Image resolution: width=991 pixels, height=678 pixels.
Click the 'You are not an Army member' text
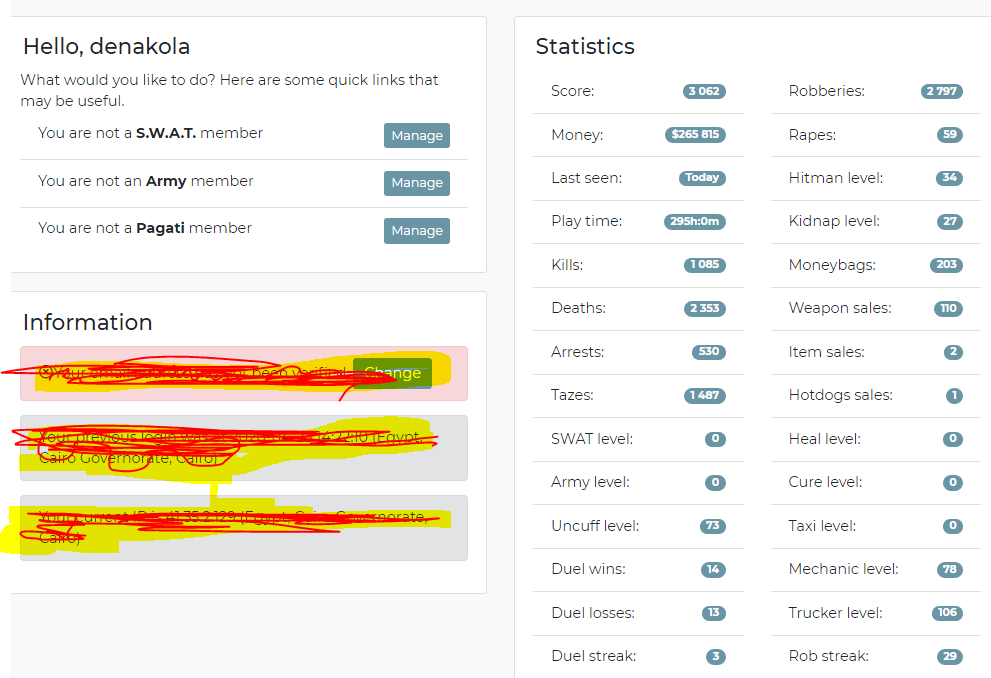click(145, 181)
